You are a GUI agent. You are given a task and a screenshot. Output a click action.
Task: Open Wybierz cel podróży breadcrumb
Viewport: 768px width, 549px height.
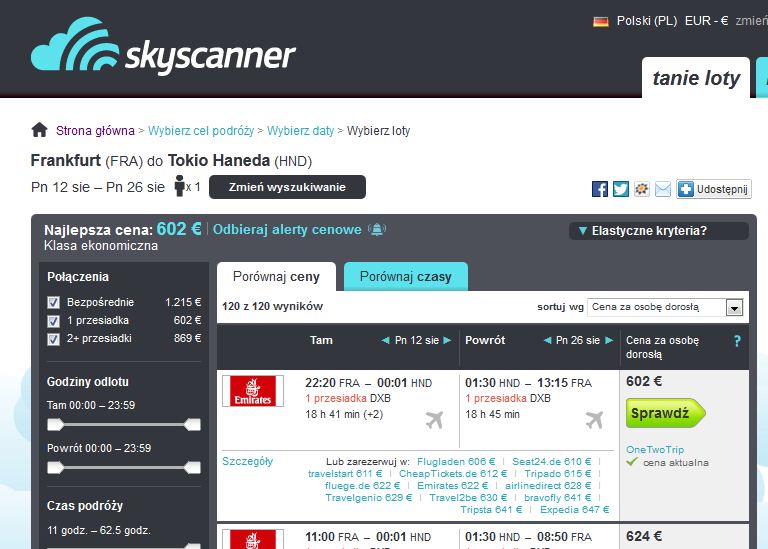point(201,131)
